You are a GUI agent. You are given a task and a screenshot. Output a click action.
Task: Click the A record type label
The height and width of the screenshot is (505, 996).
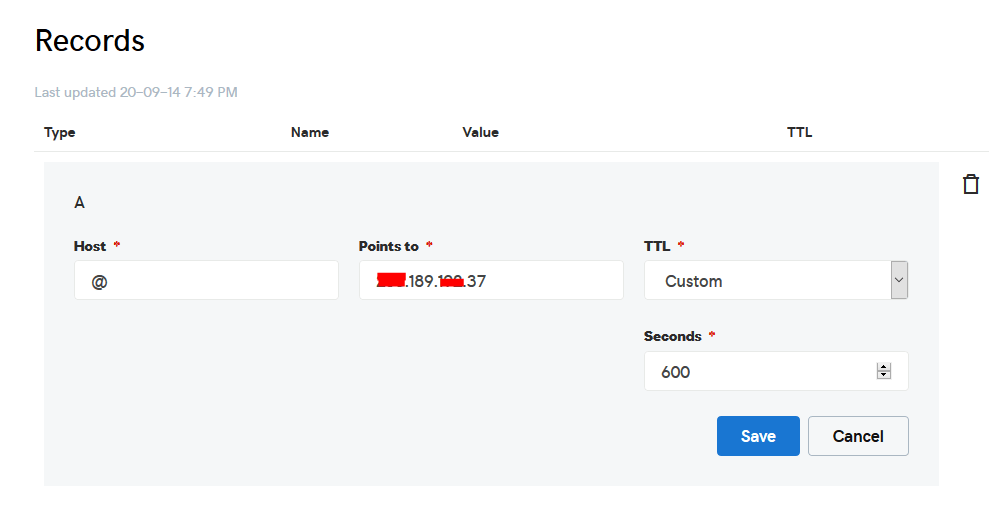pos(79,203)
